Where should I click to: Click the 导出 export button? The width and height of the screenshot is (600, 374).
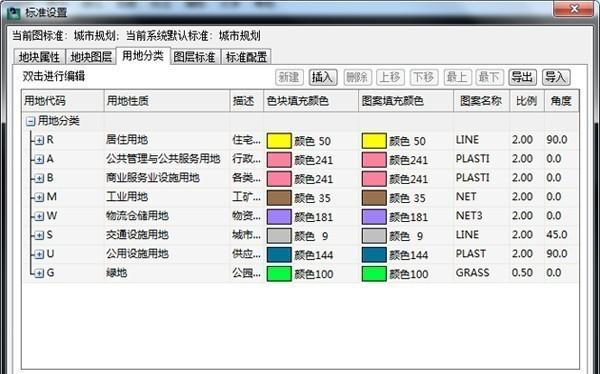522,77
